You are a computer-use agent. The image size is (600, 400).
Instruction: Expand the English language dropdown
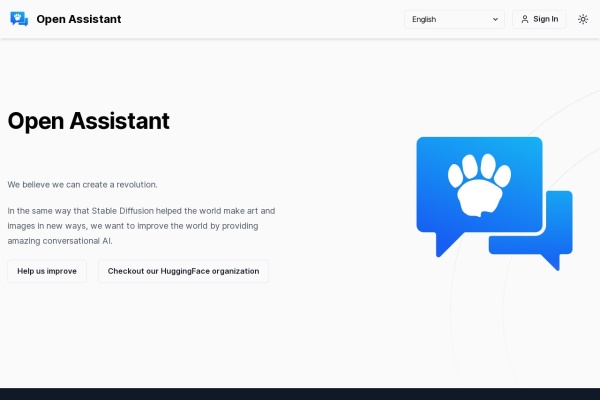click(x=454, y=19)
